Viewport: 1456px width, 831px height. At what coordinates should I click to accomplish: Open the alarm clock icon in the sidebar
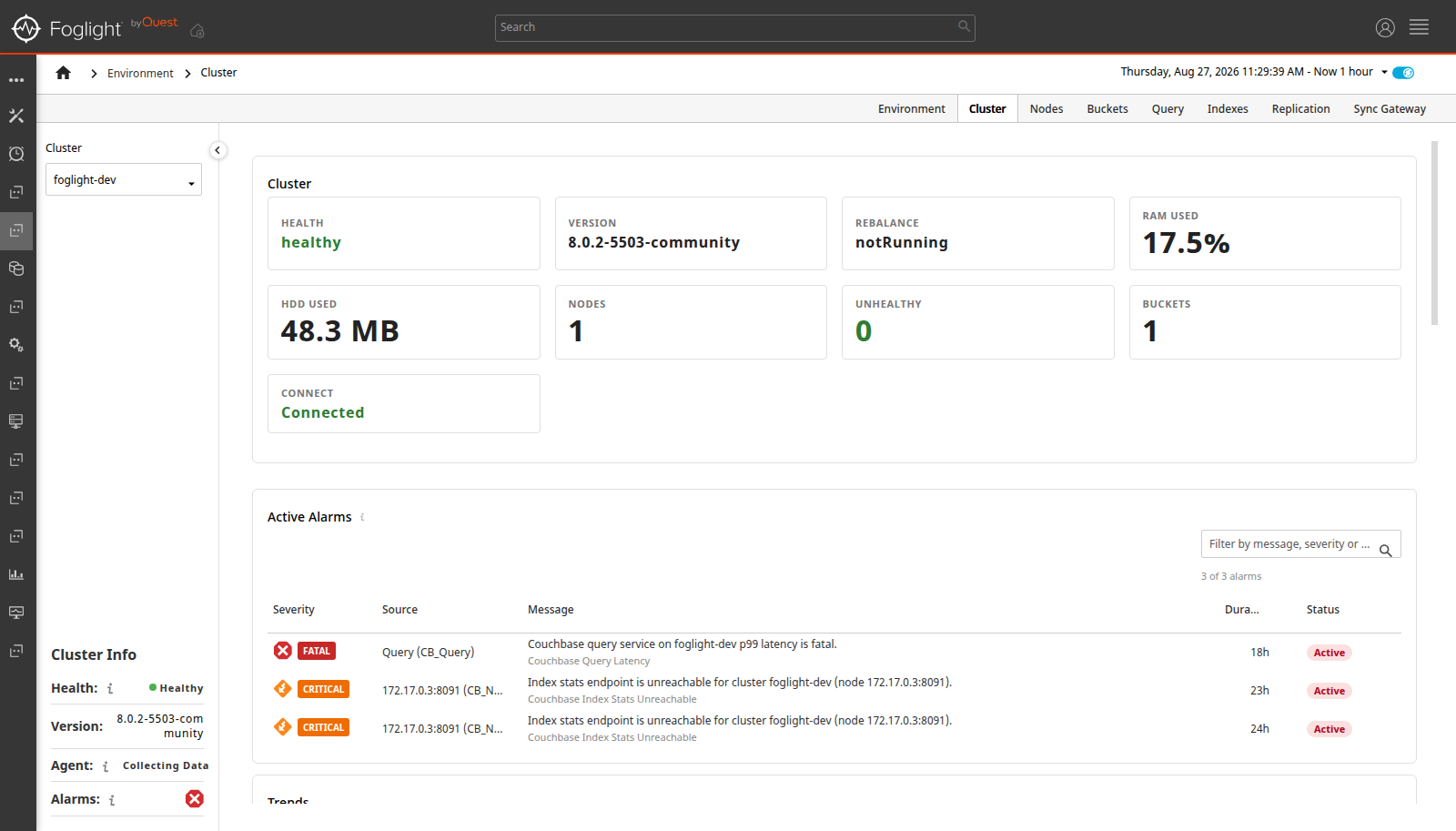click(16, 154)
